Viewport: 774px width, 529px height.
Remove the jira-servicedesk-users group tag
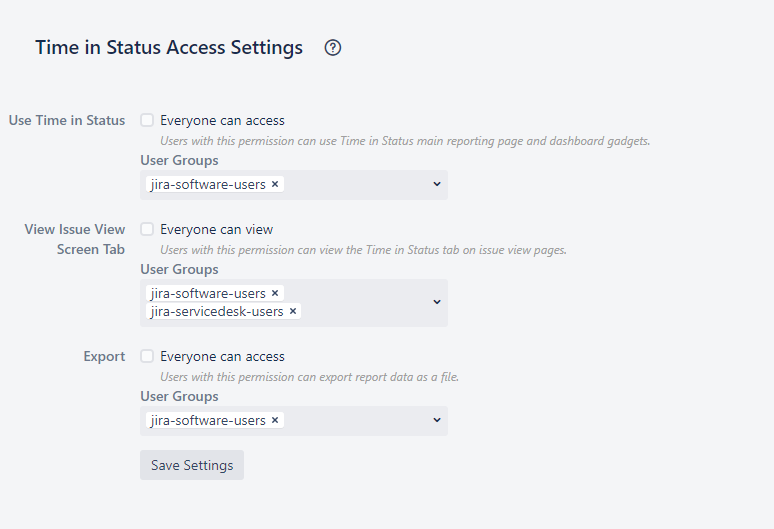[x=293, y=311]
